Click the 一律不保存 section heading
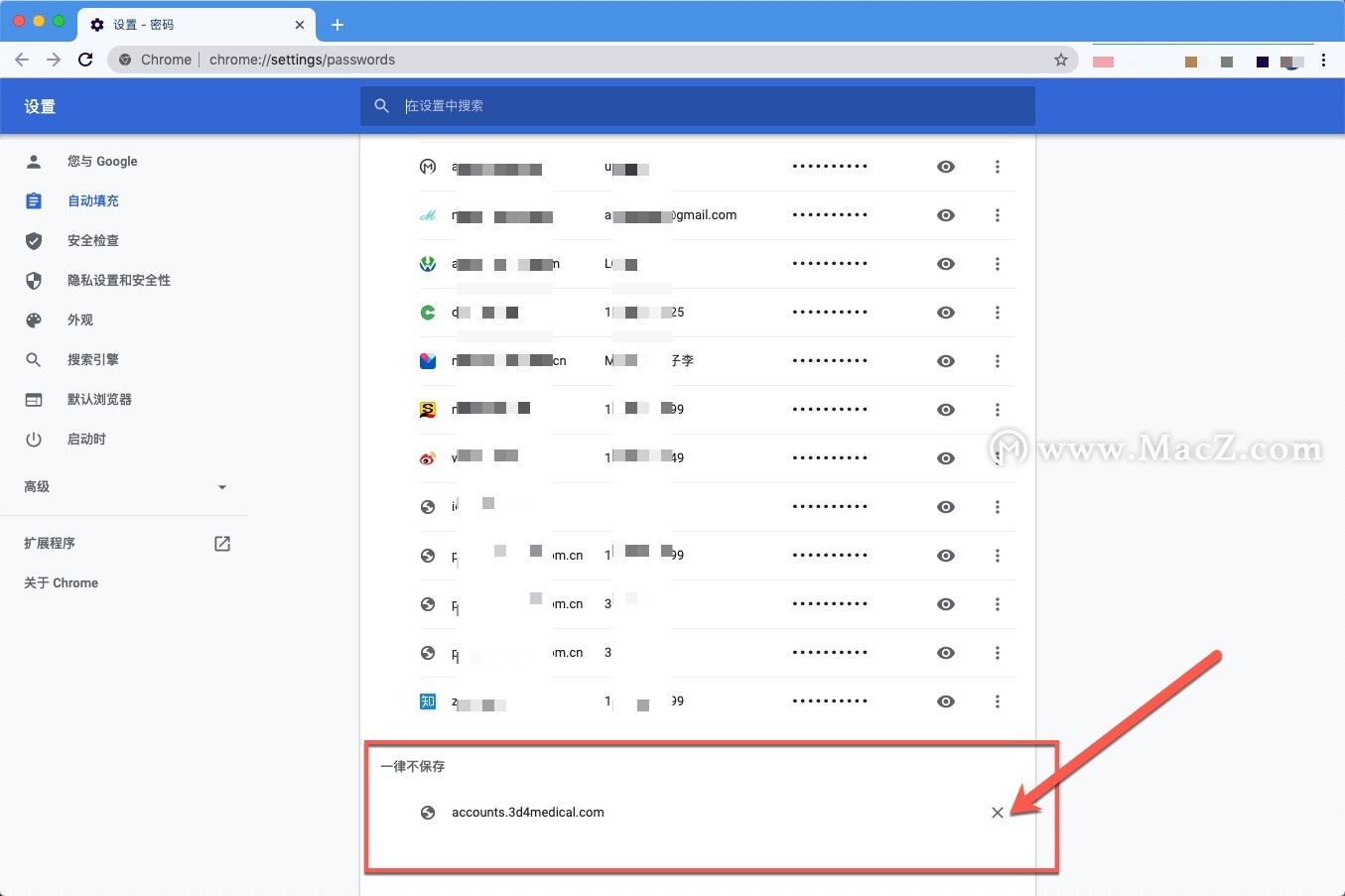The width and height of the screenshot is (1345, 896). (412, 766)
